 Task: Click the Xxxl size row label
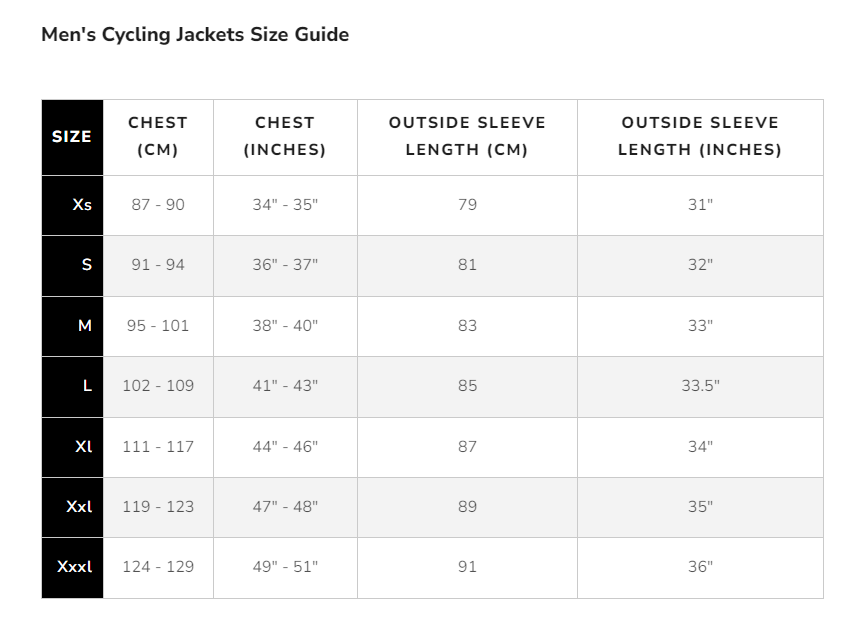pos(74,567)
